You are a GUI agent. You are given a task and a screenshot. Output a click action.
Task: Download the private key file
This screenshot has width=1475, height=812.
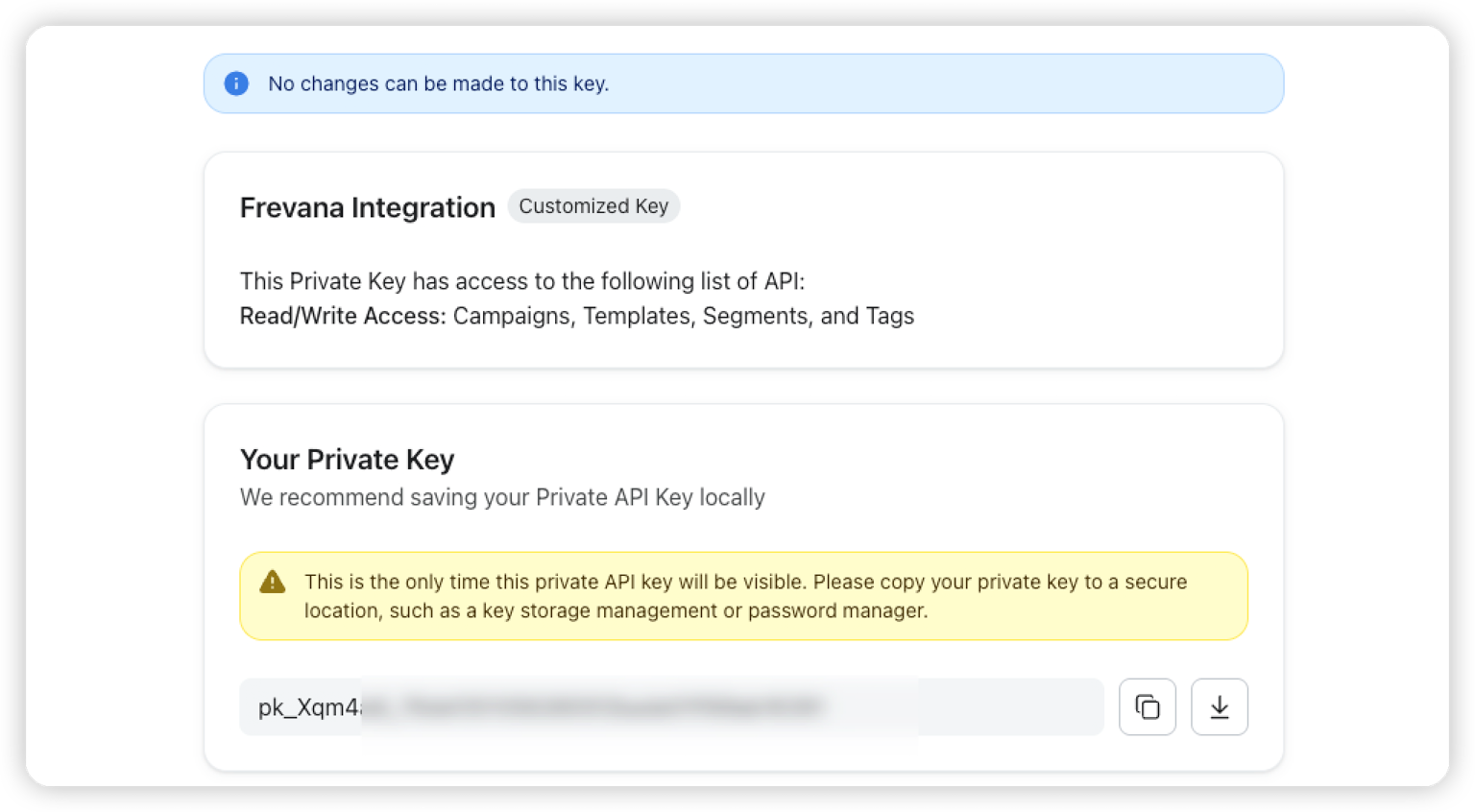coord(1219,707)
